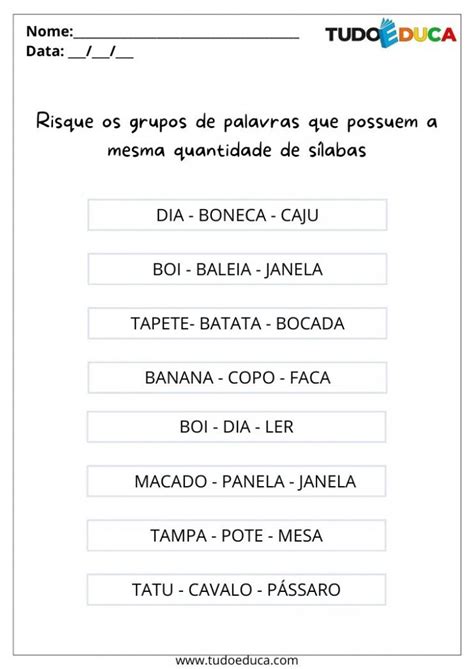Click the TudoEduca logo
This screenshot has height=669, width=474.
(x=390, y=33)
